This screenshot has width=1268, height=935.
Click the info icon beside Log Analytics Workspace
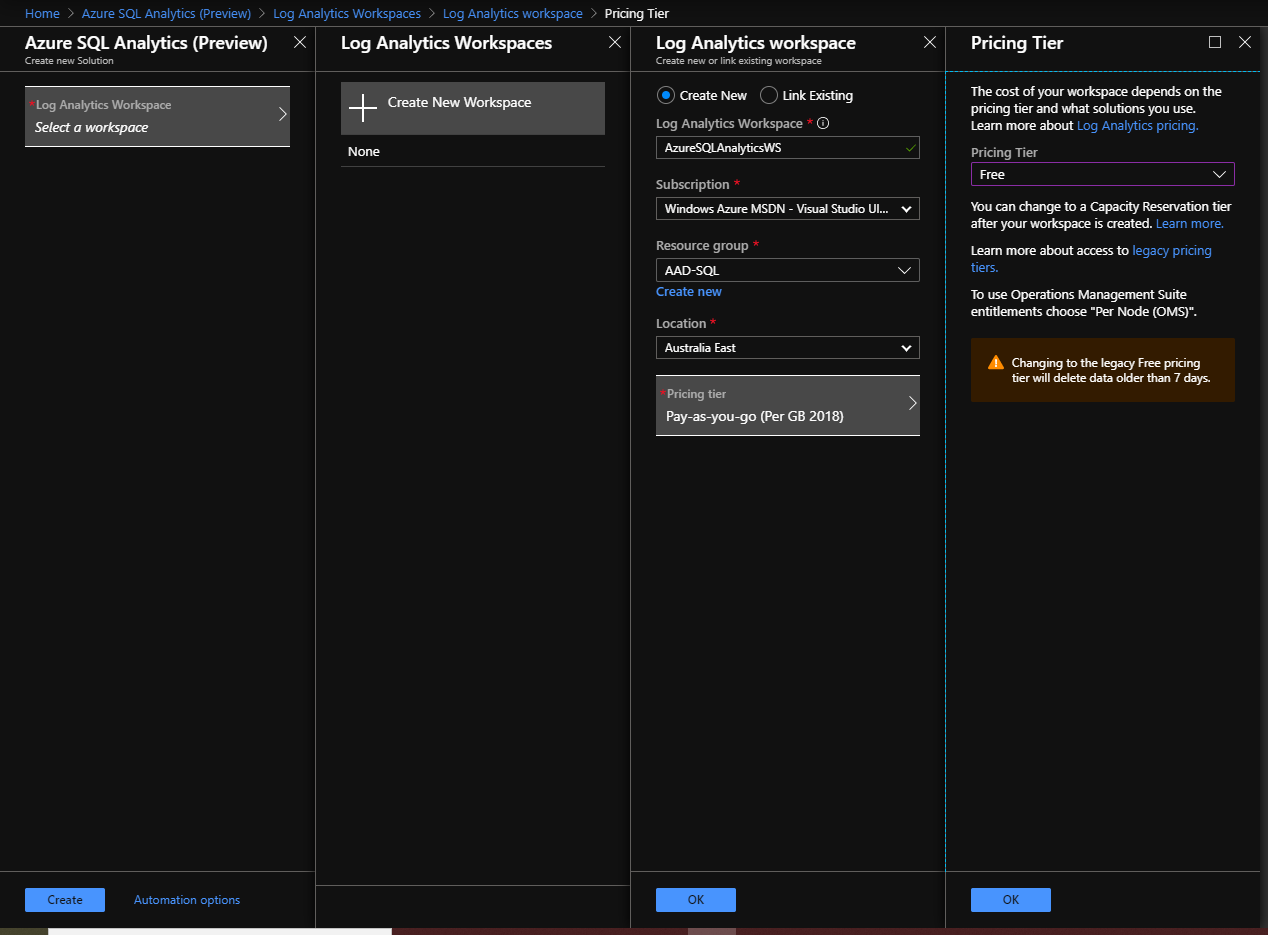[x=824, y=123]
